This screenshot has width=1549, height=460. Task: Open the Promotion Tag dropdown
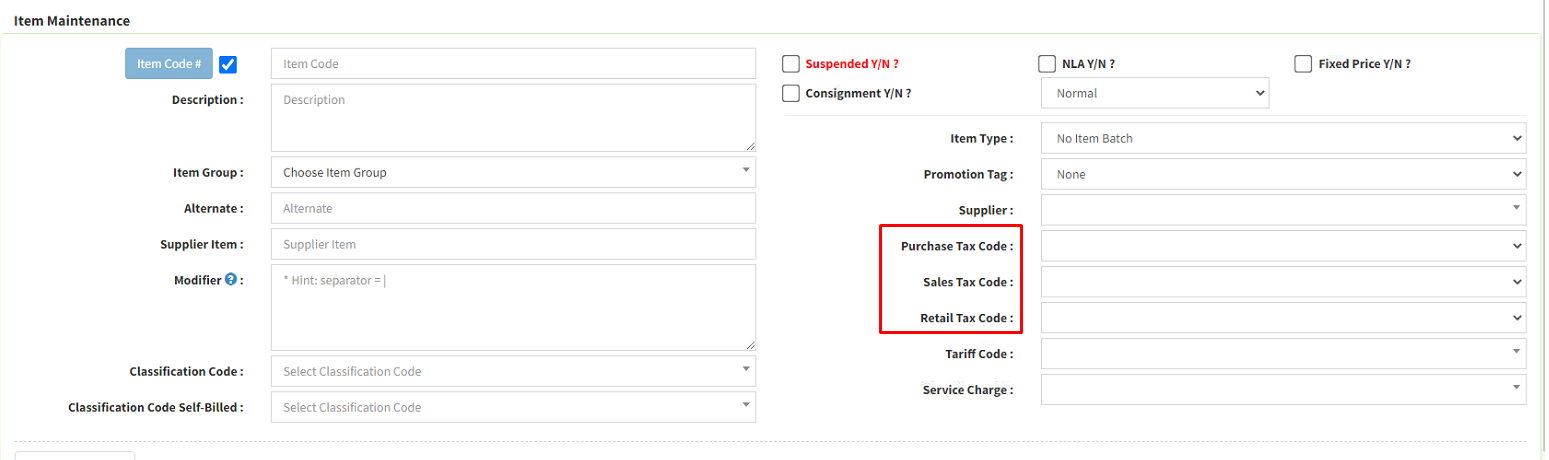(x=1283, y=174)
